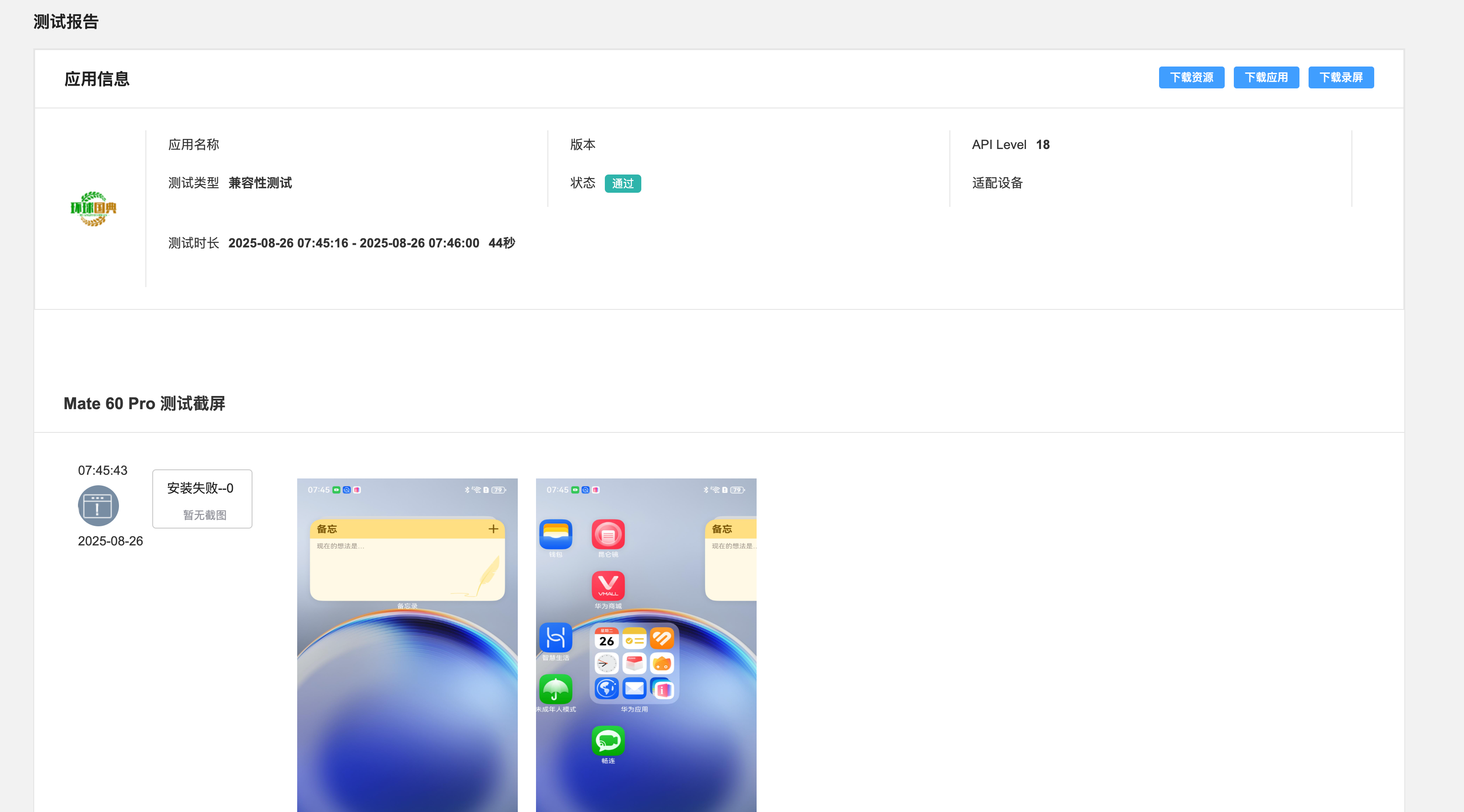Click the plus icon on 备忘 widget
This screenshot has height=812, width=1464.
tap(493, 529)
